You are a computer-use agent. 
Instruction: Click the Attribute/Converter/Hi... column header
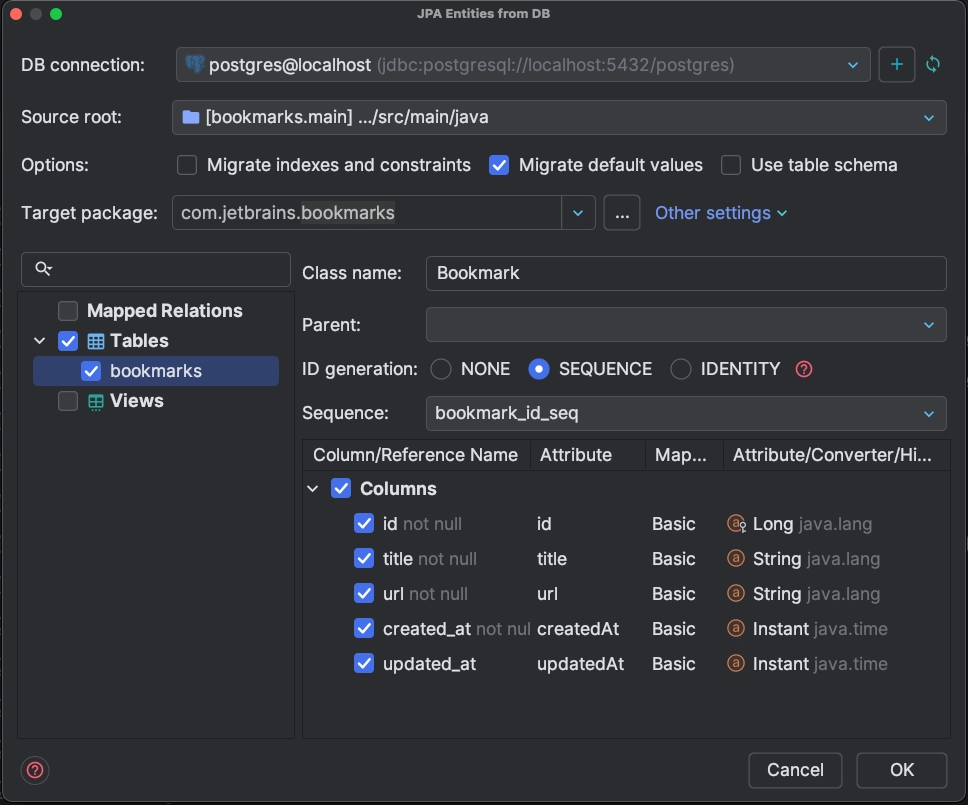(x=832, y=455)
